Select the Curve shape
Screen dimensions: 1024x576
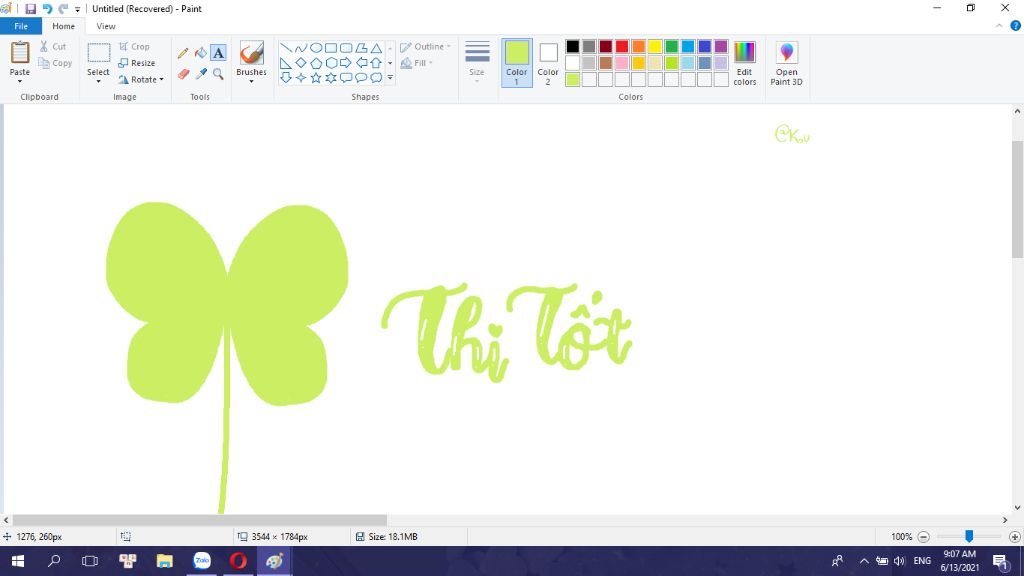(300, 48)
